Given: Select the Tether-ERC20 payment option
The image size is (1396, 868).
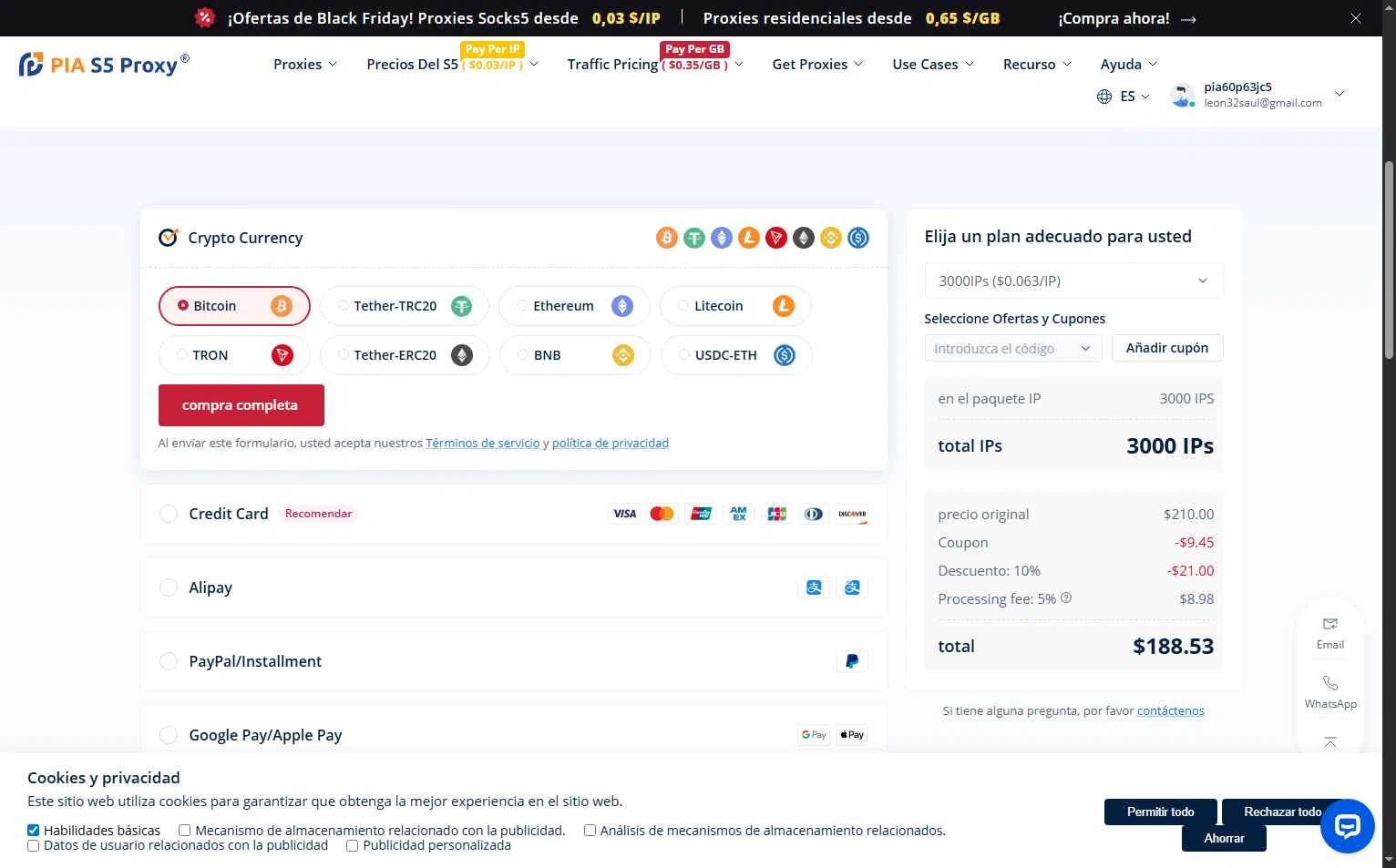Looking at the screenshot, I should pyautogui.click(x=405, y=355).
